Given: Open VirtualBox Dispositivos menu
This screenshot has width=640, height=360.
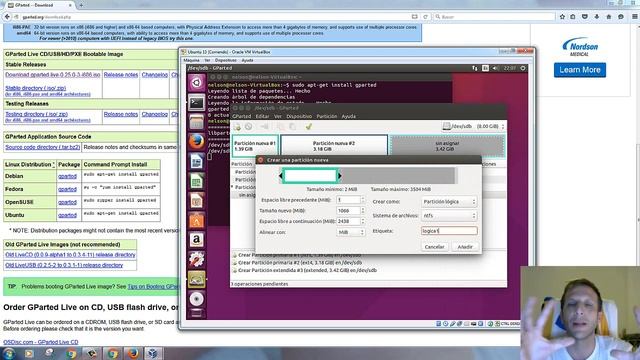Looking at the screenshot, I should coord(226,60).
